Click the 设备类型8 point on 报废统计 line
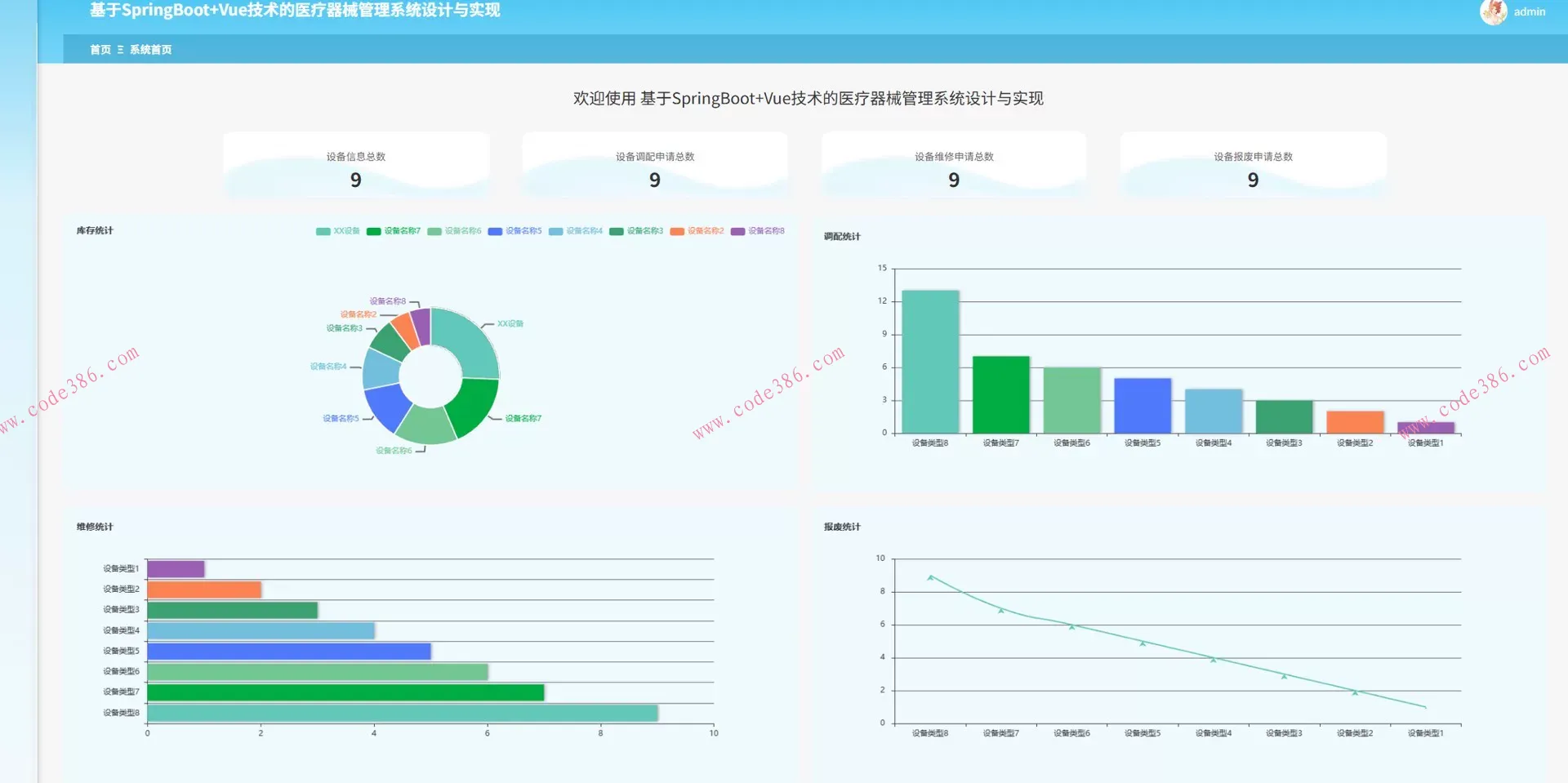The image size is (1568, 783). coord(930,577)
